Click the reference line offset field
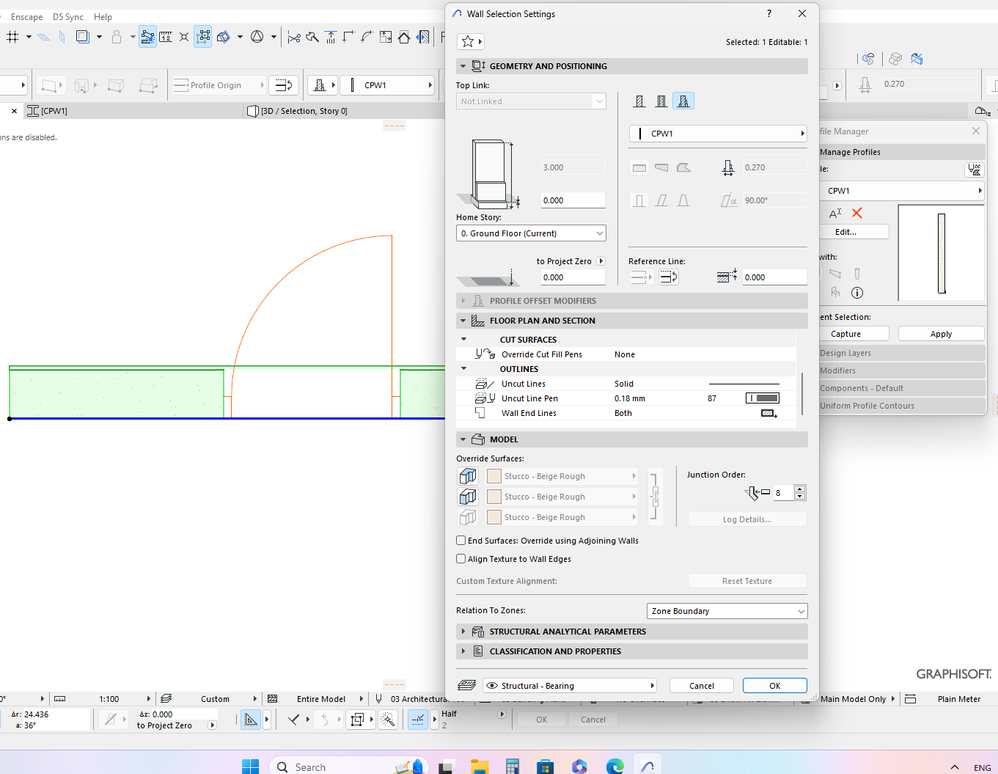 pyautogui.click(x=775, y=278)
